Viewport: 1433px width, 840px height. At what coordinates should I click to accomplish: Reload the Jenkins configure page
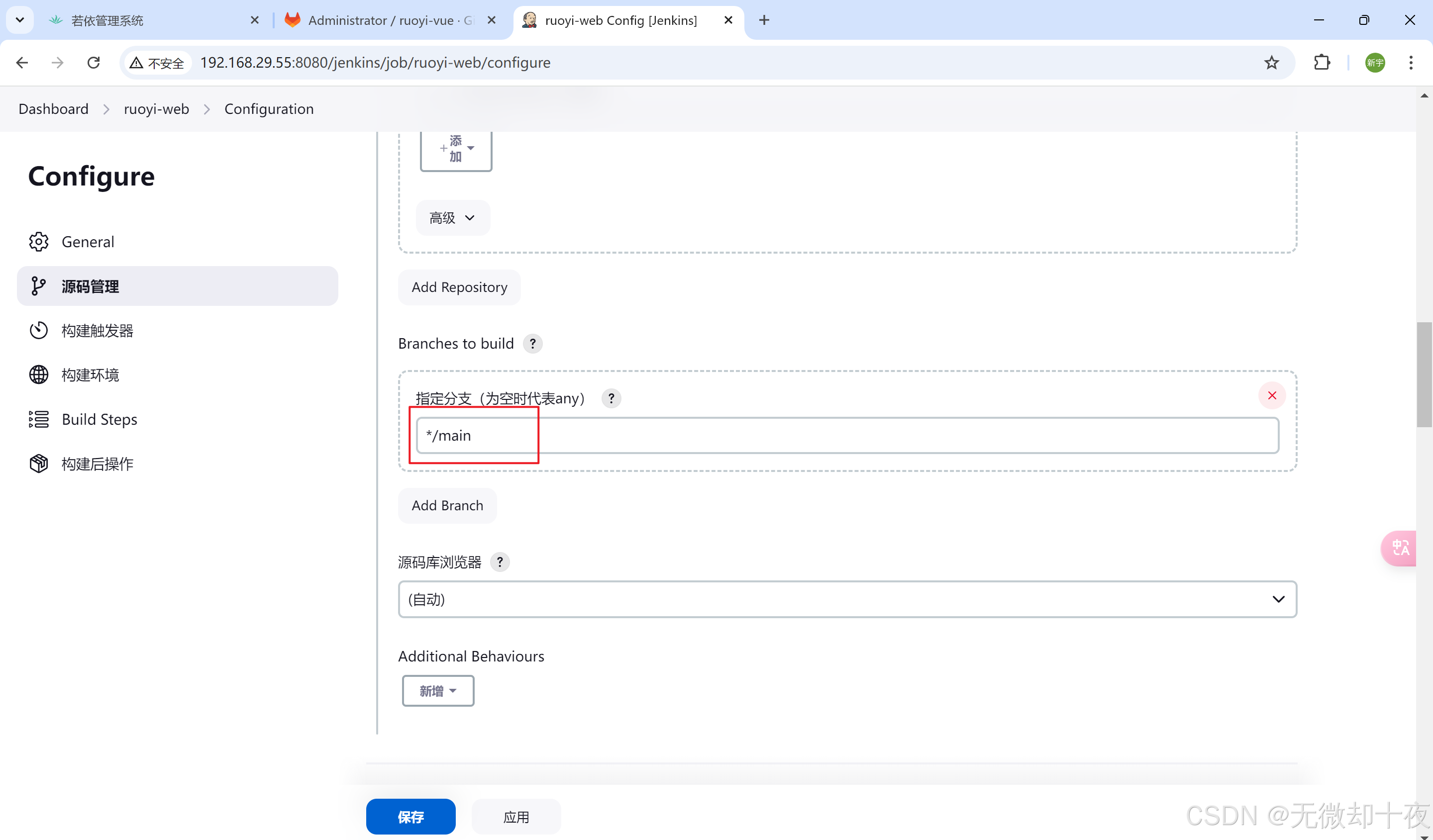tap(94, 63)
